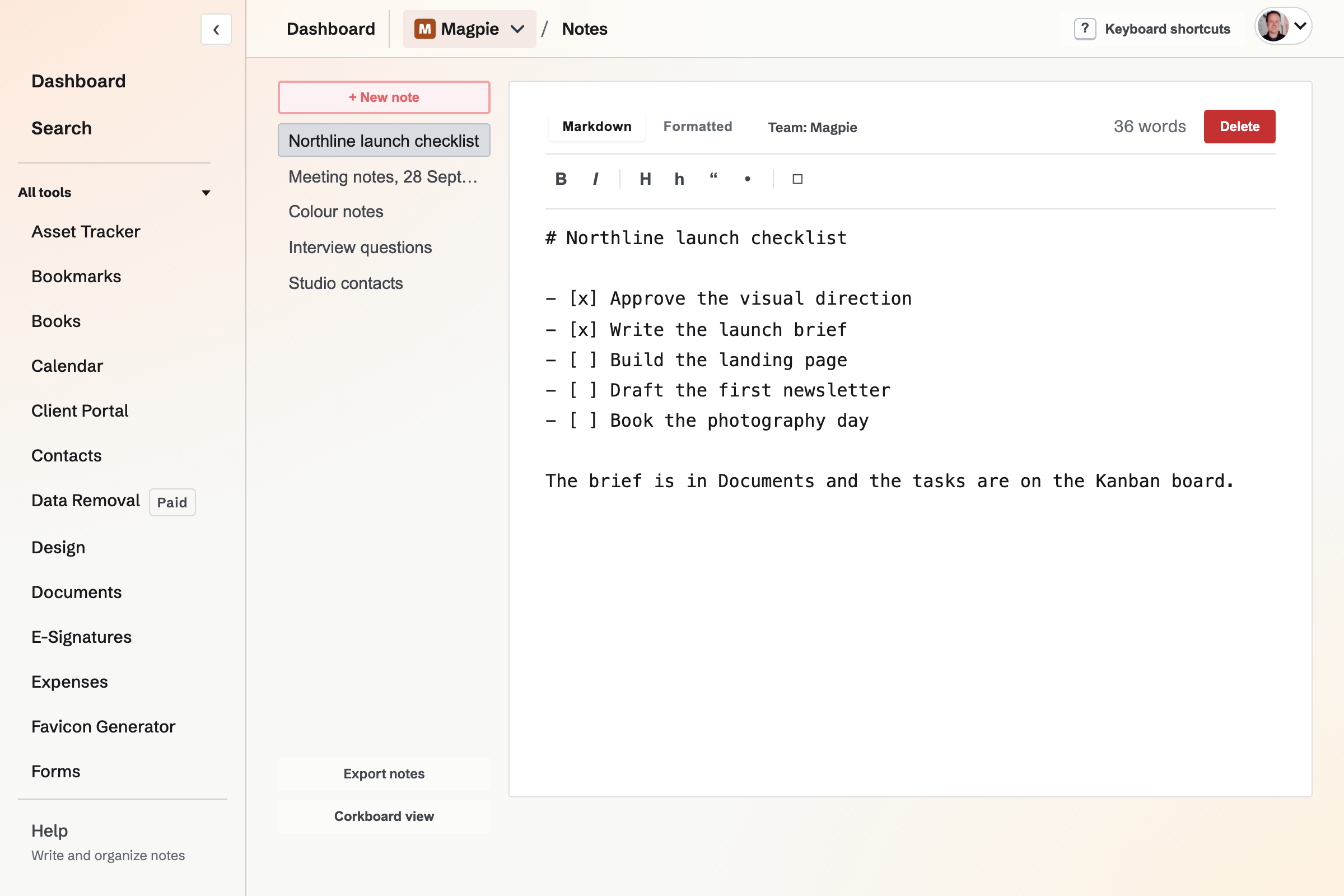Open E-Signatures tool
This screenshot has width=1344, height=896.
point(81,637)
